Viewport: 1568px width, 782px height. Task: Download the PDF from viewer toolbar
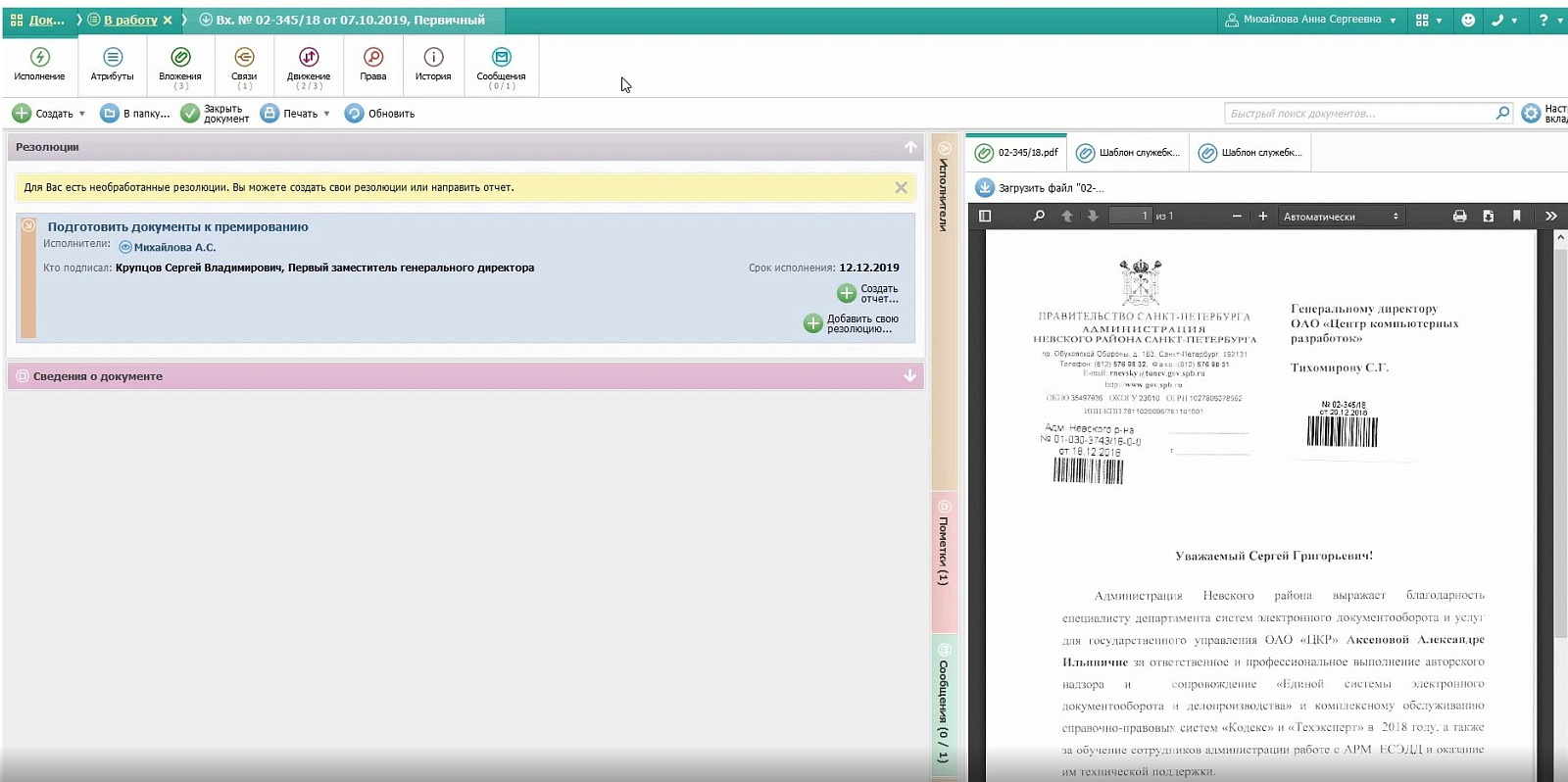[x=1488, y=216]
